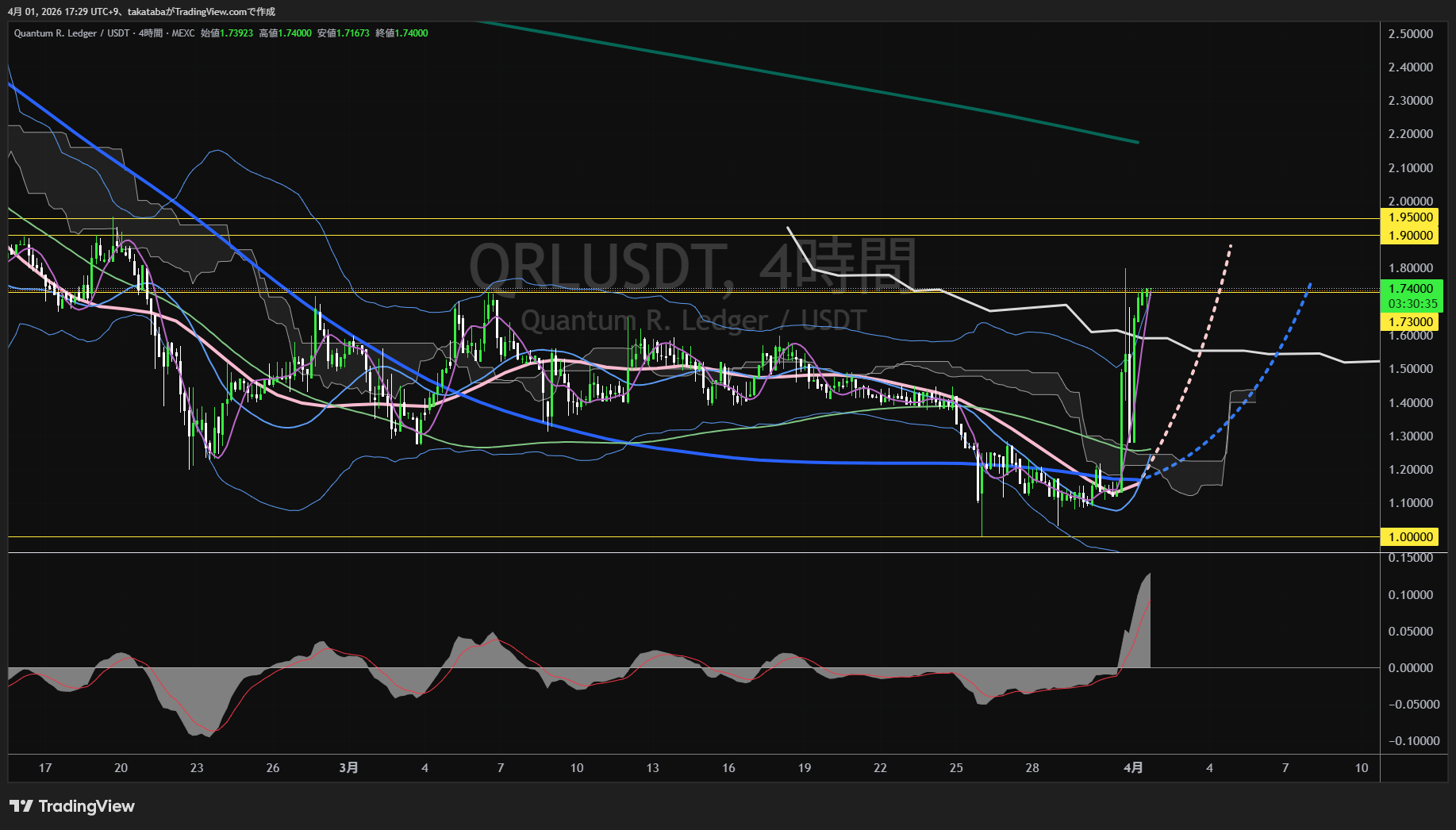This screenshot has width=1456, height=830.
Task: Click the 2.30000 price axis label
Action: pos(1411,101)
